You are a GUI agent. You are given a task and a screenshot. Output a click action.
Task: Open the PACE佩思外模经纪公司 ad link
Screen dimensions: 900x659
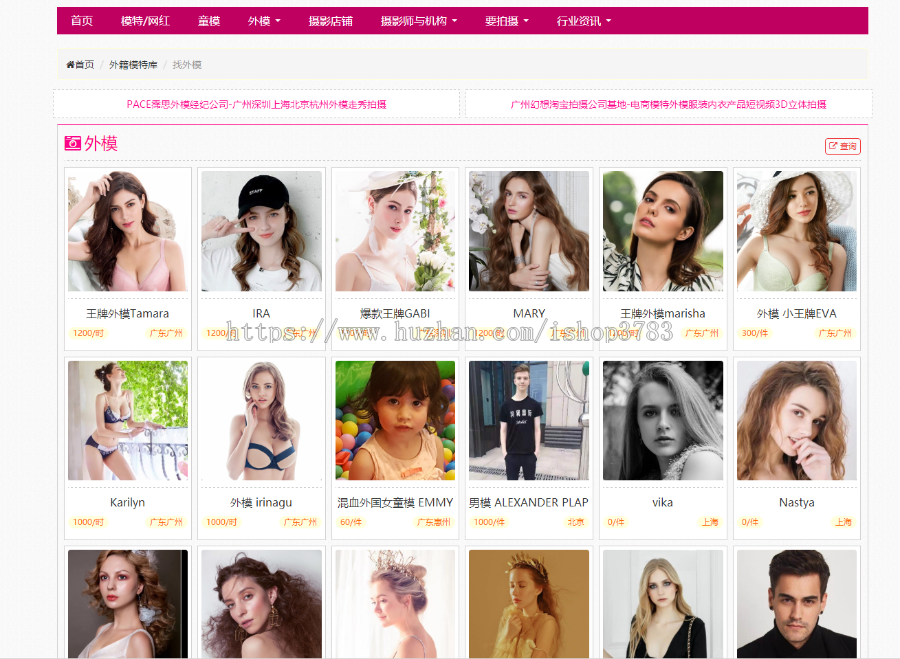coord(257,104)
